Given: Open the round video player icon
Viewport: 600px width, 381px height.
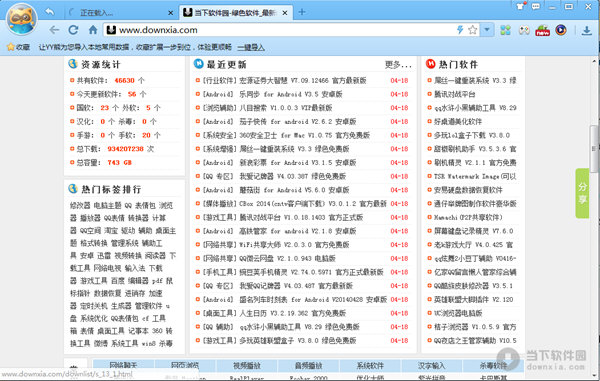Looking at the screenshot, I should pos(561,30).
